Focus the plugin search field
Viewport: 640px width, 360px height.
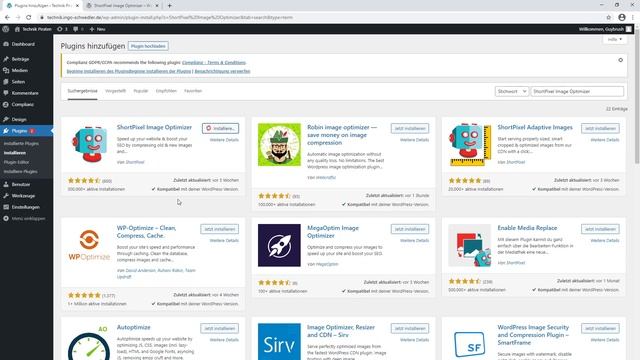pyautogui.click(x=577, y=91)
